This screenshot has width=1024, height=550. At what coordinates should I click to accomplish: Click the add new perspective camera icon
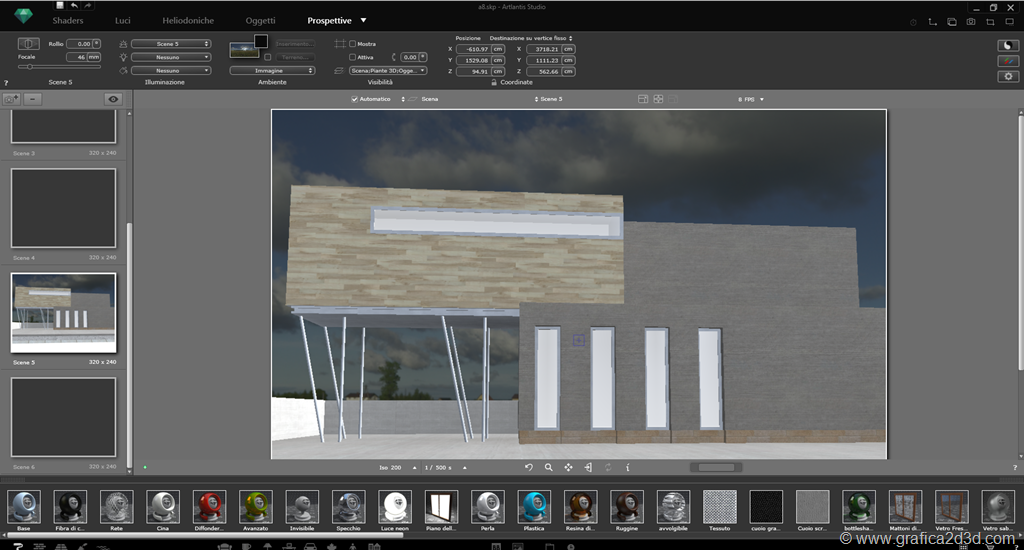point(12,99)
